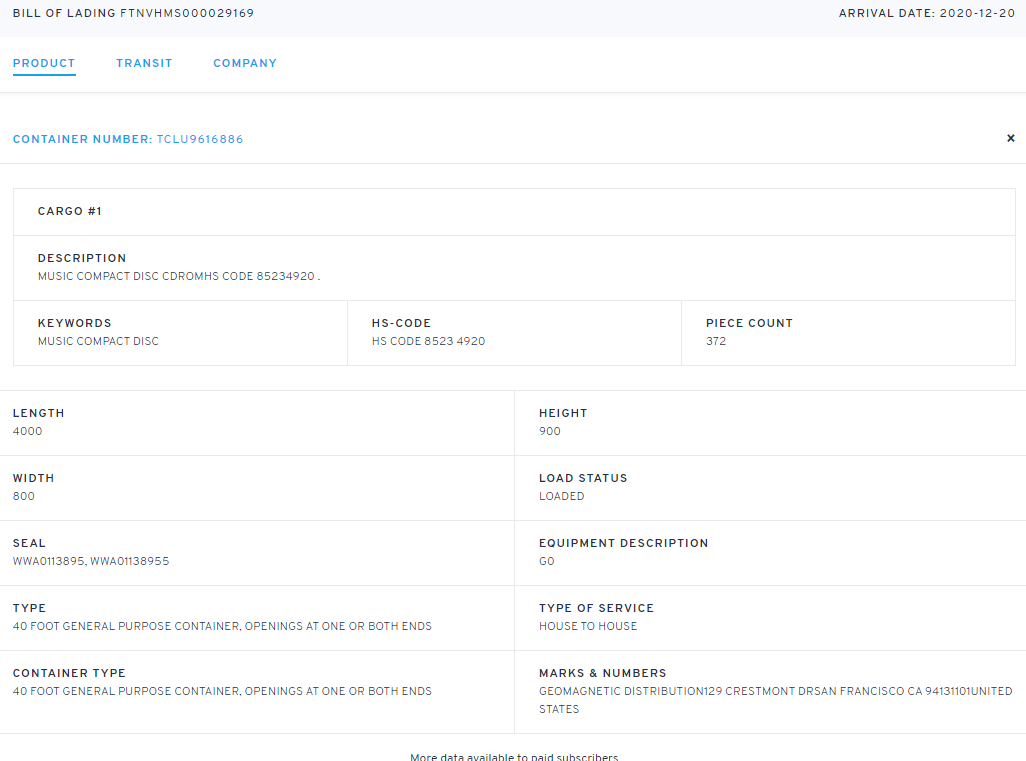Click 'More data available to paid subscribers'
This screenshot has height=761, width=1026.
click(x=514, y=756)
